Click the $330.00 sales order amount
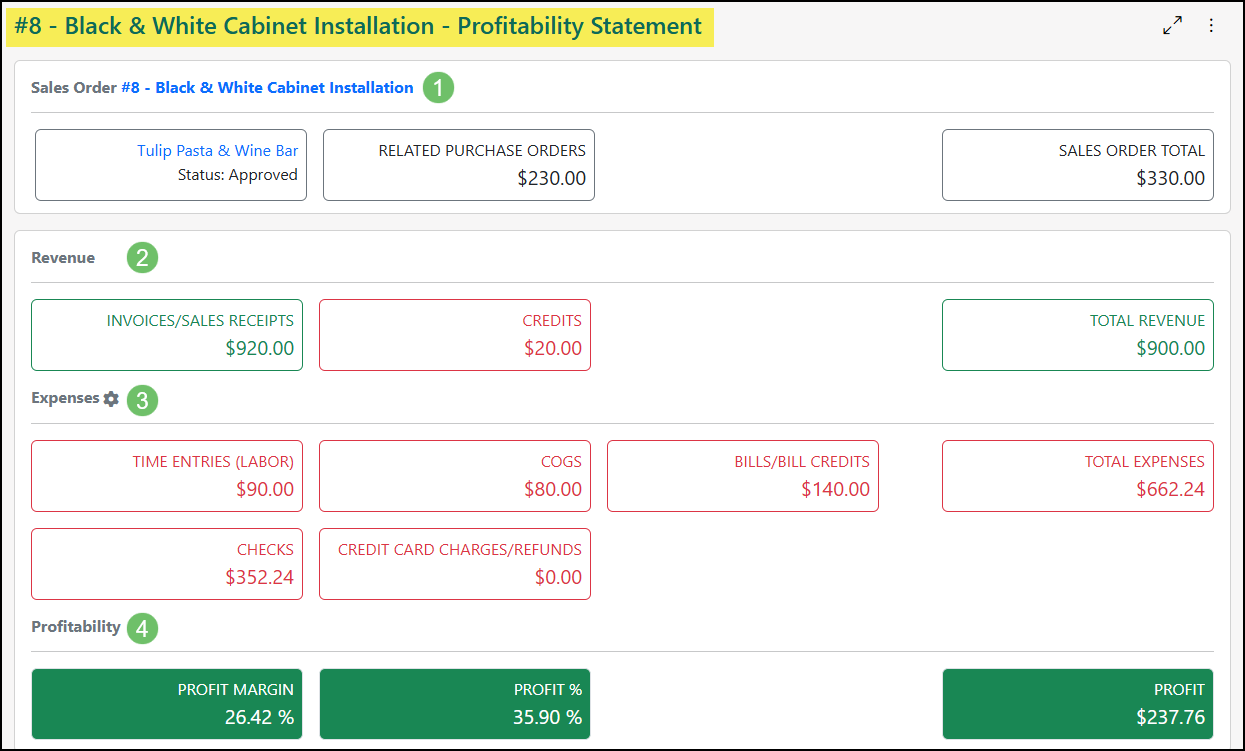 coord(1171,179)
